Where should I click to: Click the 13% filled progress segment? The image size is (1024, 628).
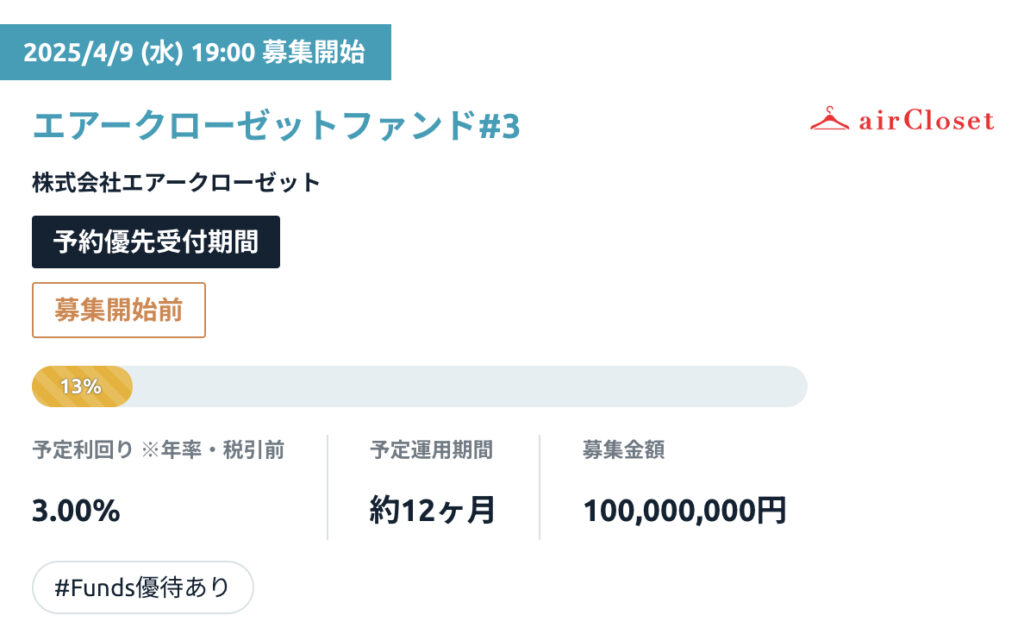(x=82, y=386)
